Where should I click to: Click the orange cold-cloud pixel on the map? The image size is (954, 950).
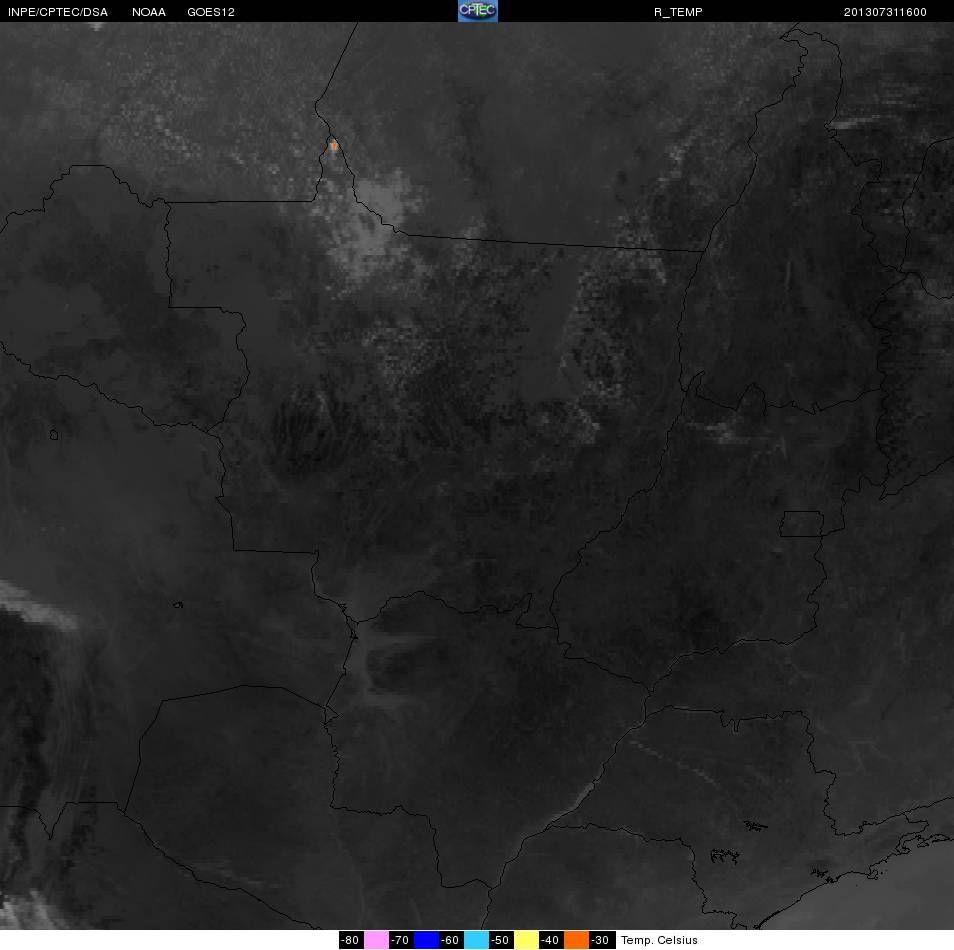[x=333, y=145]
